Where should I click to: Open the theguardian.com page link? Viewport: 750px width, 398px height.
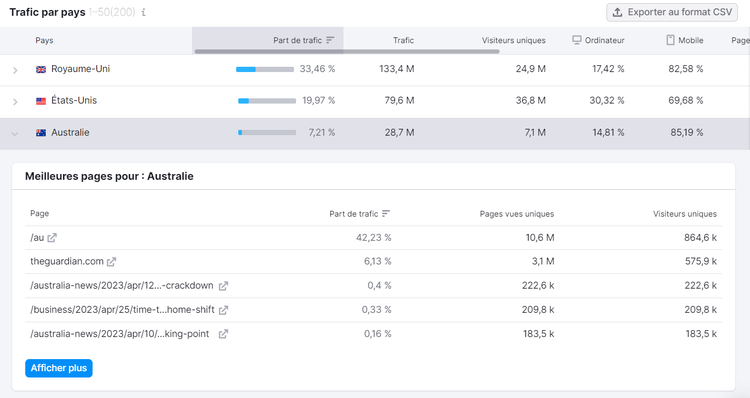pyautogui.click(x=67, y=261)
